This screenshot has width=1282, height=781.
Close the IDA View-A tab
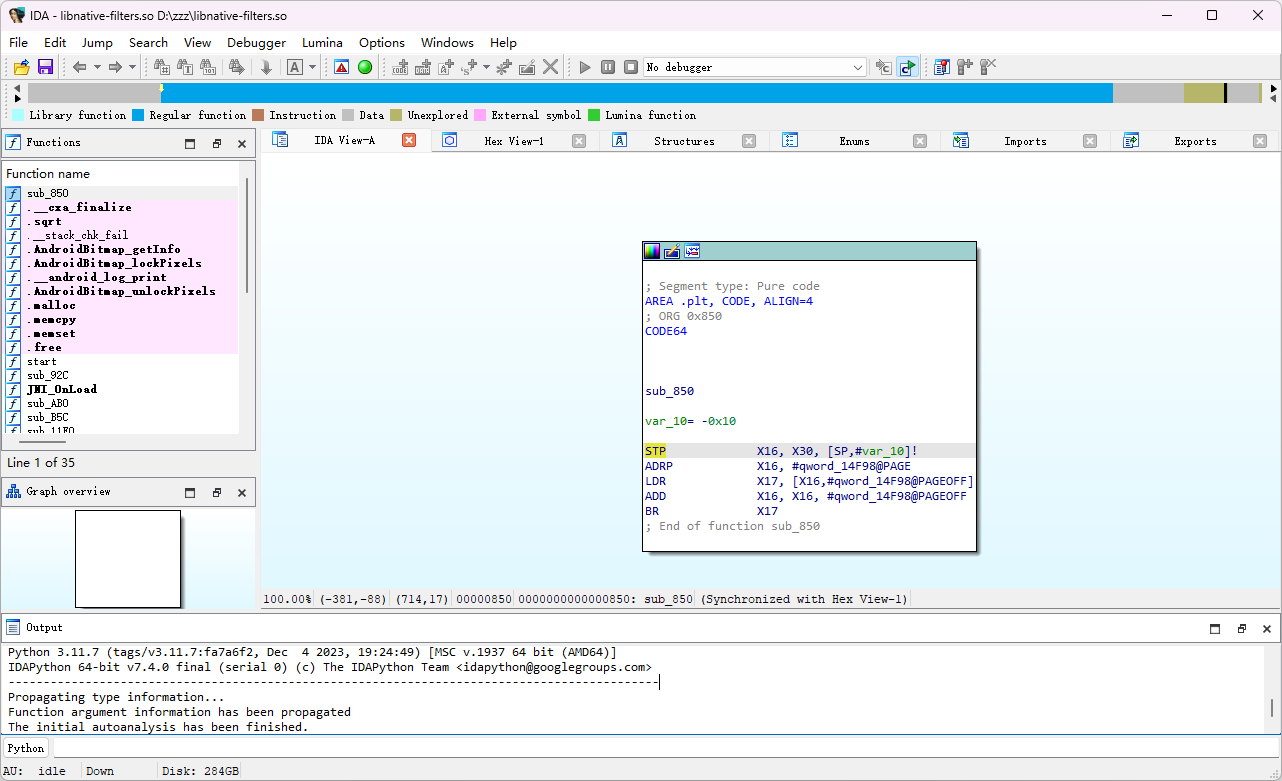click(409, 140)
